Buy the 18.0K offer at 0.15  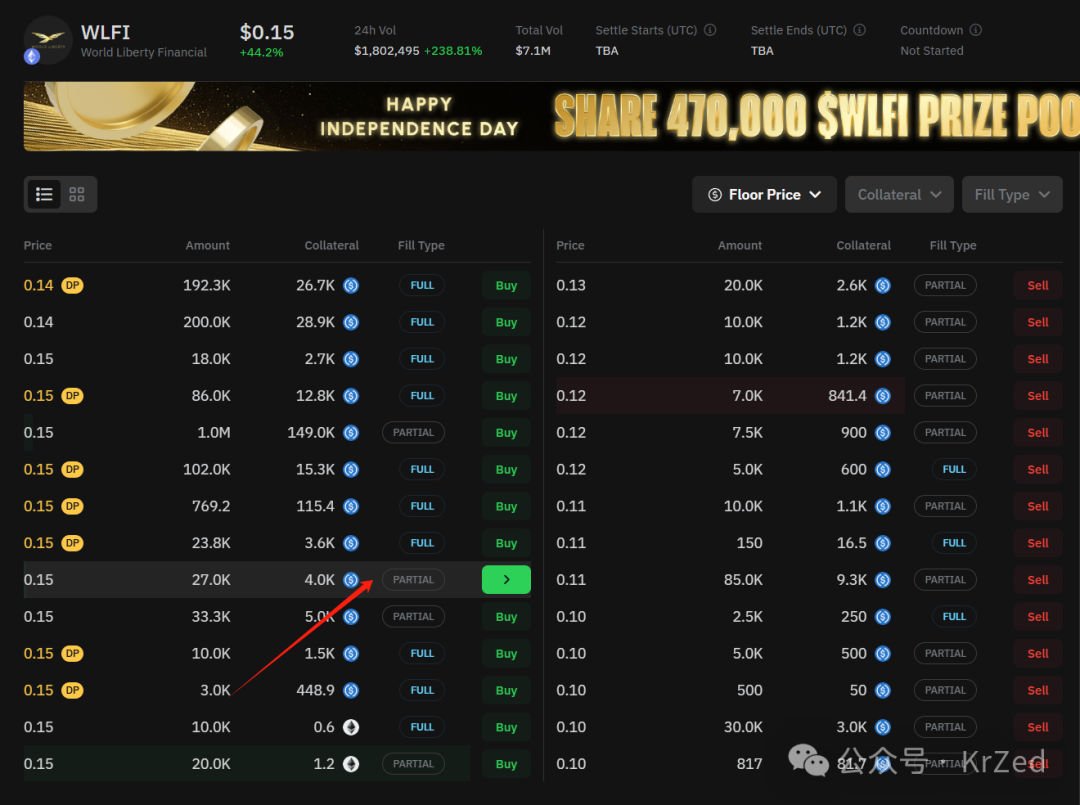tap(506, 359)
